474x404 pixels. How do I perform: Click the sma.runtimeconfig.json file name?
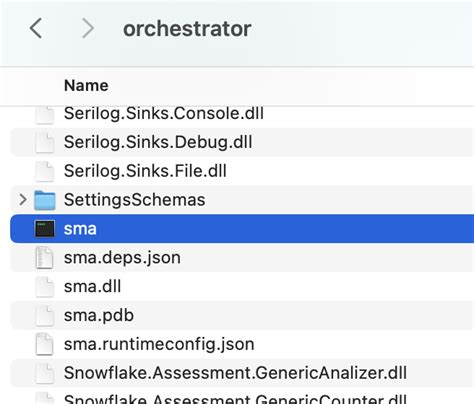click(x=159, y=344)
